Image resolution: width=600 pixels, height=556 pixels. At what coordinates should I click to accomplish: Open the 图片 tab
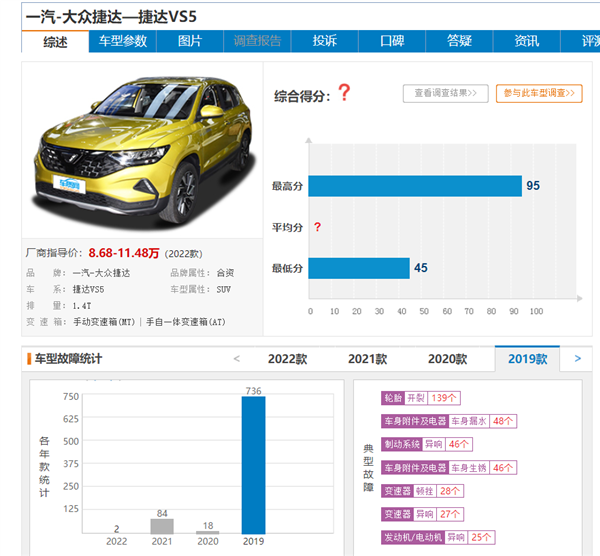pyautogui.click(x=190, y=41)
